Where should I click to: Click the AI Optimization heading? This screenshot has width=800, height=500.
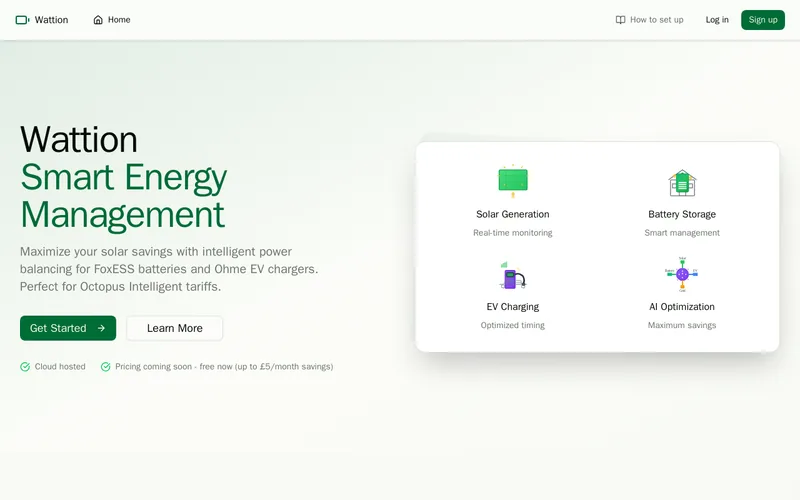click(x=682, y=307)
